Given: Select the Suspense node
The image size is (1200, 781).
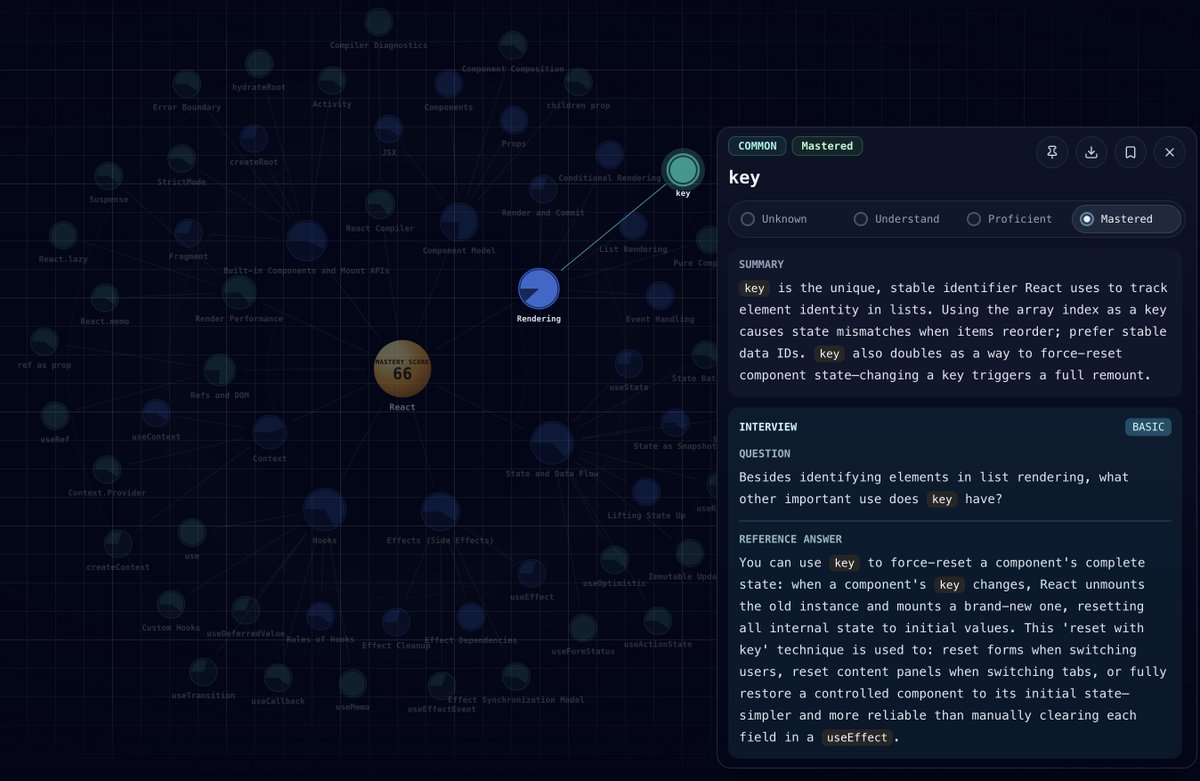Looking at the screenshot, I should tap(109, 176).
